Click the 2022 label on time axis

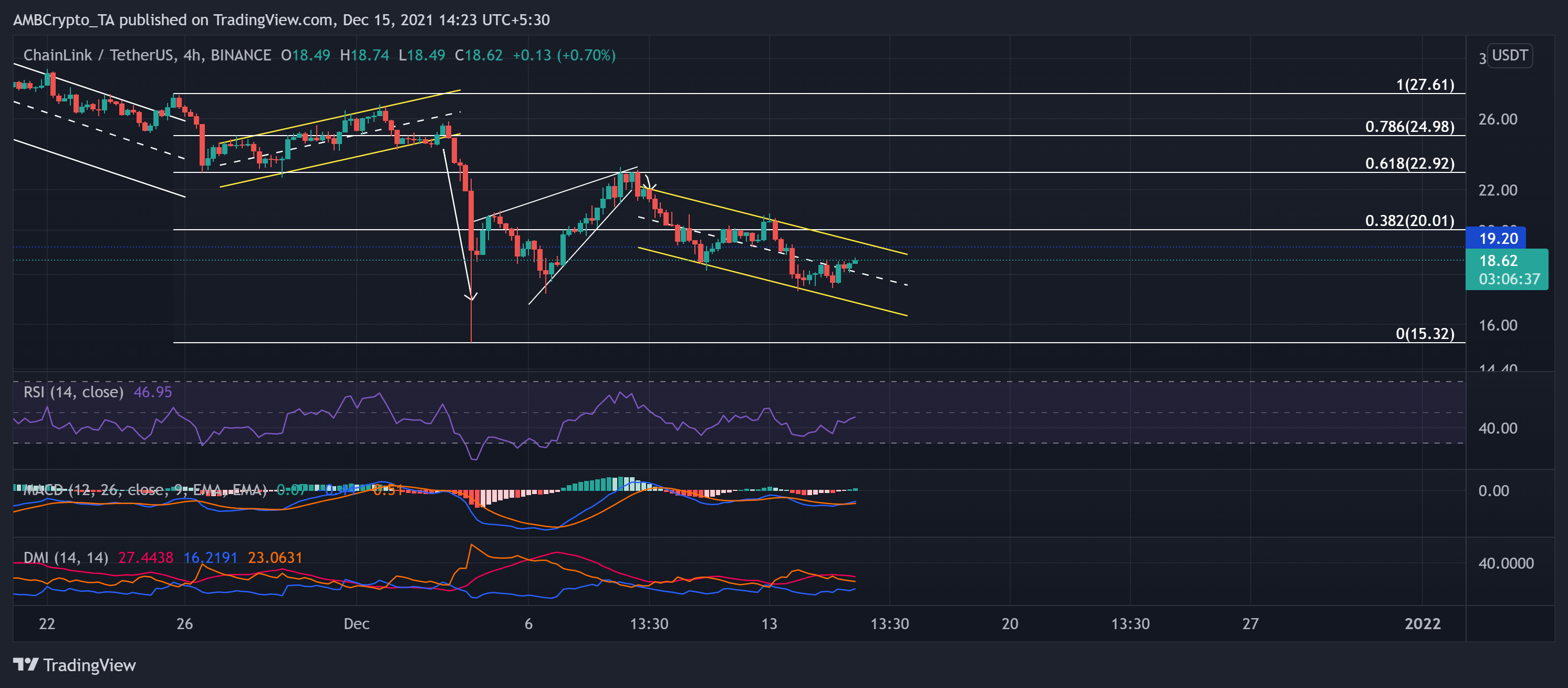(x=1422, y=623)
